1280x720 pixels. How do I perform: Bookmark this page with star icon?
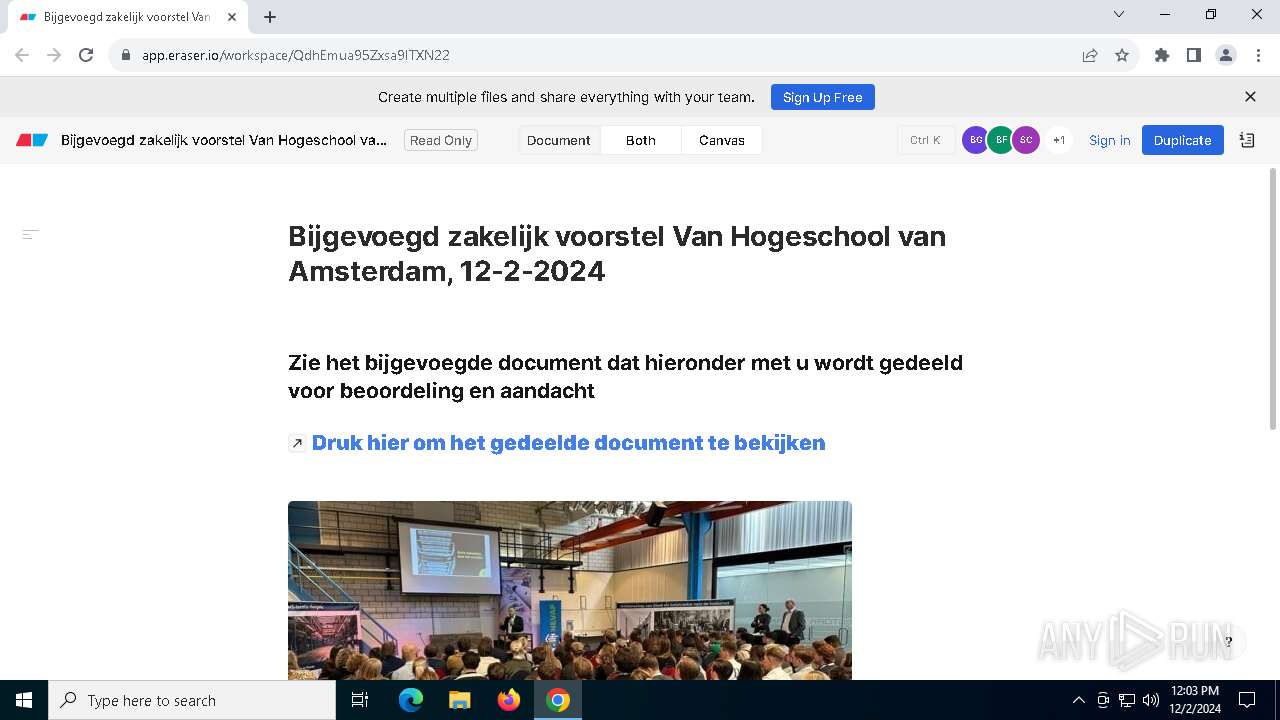pos(1122,55)
